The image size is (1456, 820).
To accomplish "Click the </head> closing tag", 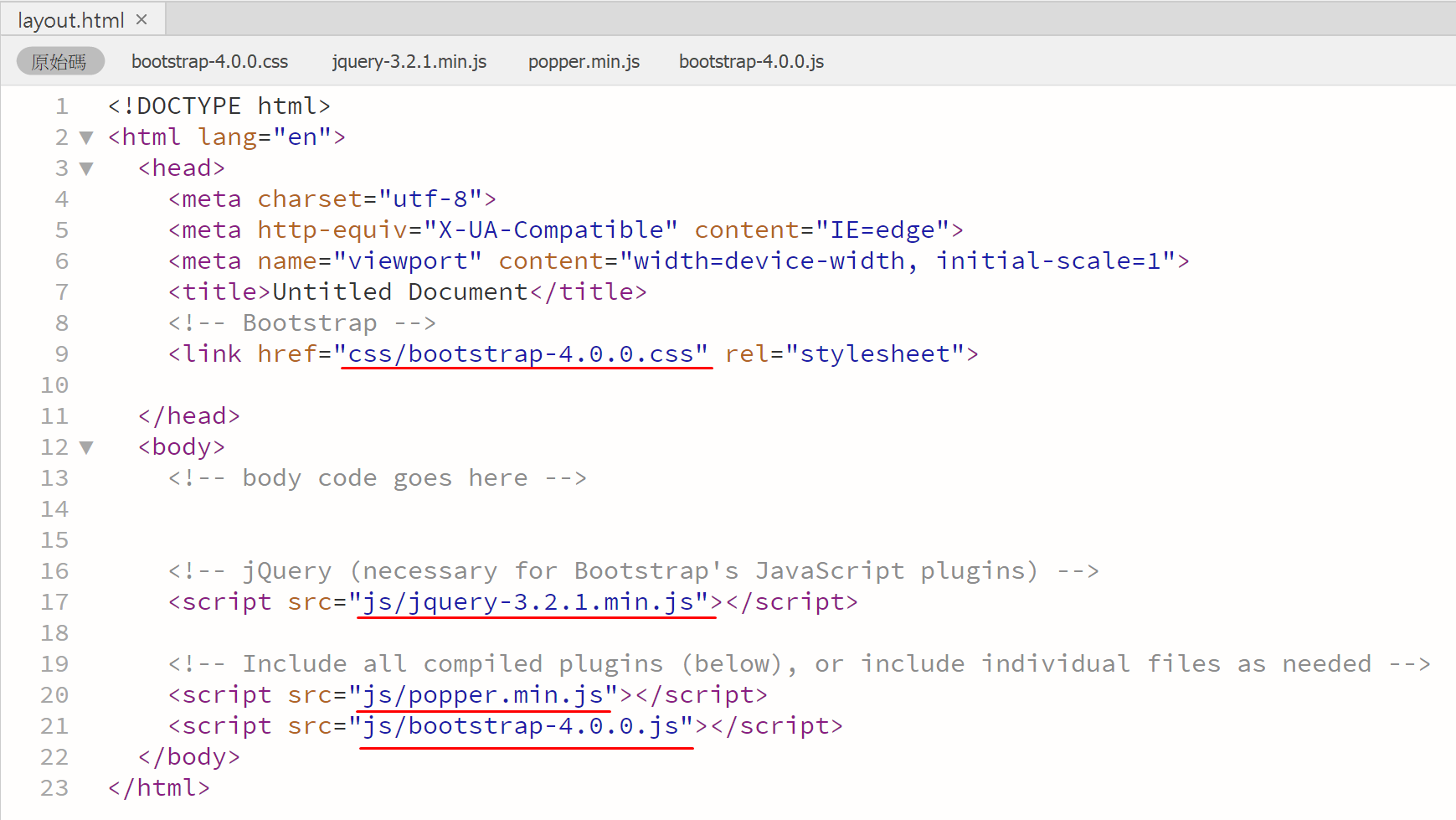I will (x=189, y=416).
